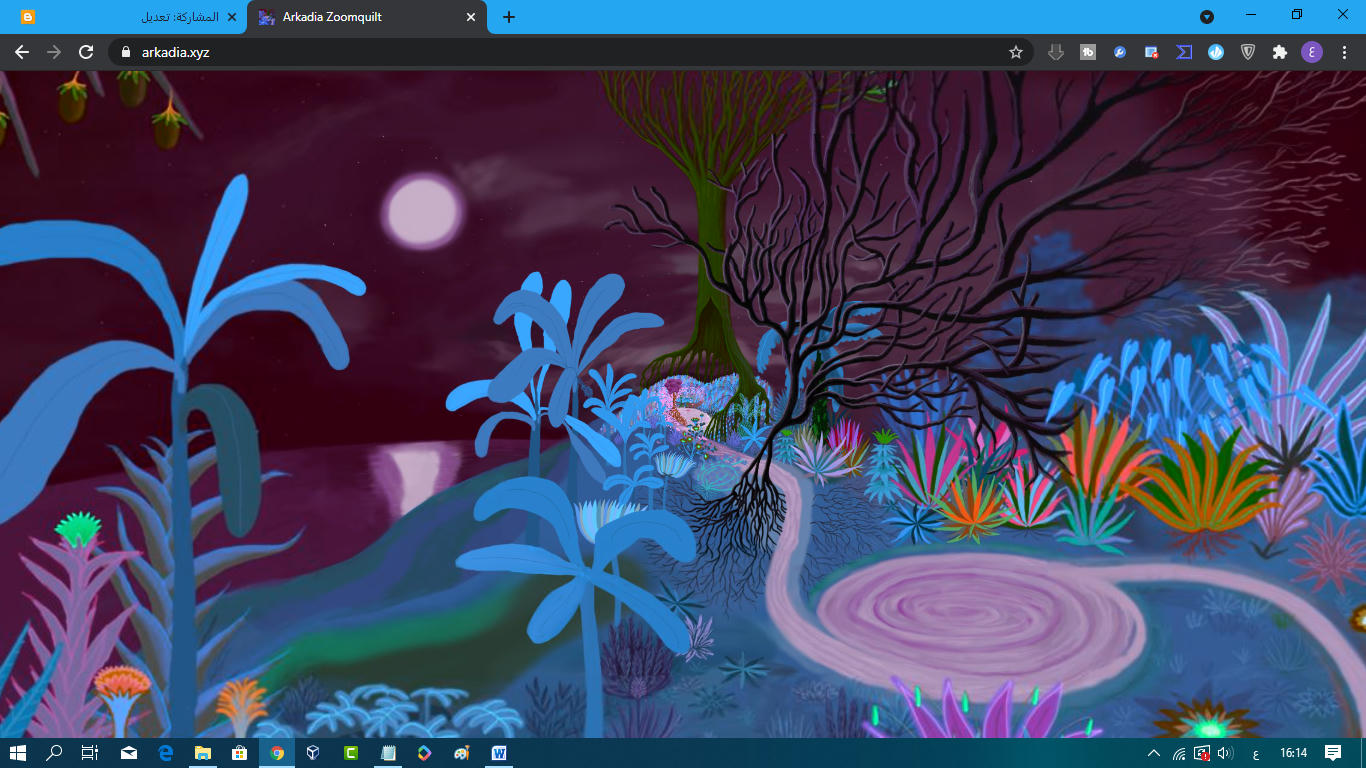Image resolution: width=1366 pixels, height=768 pixels.
Task: Open the Action Center notifications
Action: (x=1333, y=753)
